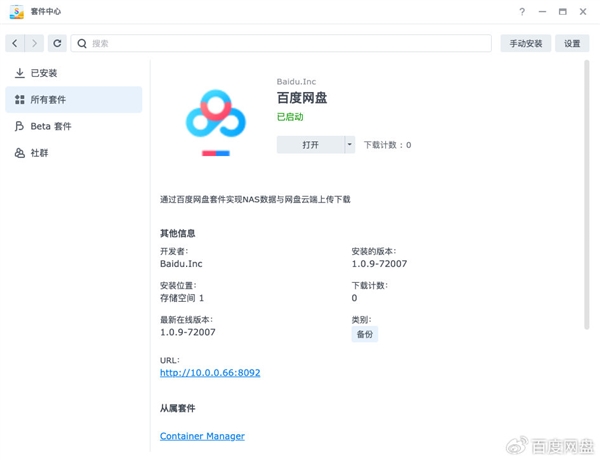Screen dimensions: 600x460
Task: Select 已安装 in the sidebar
Action: click(44, 73)
